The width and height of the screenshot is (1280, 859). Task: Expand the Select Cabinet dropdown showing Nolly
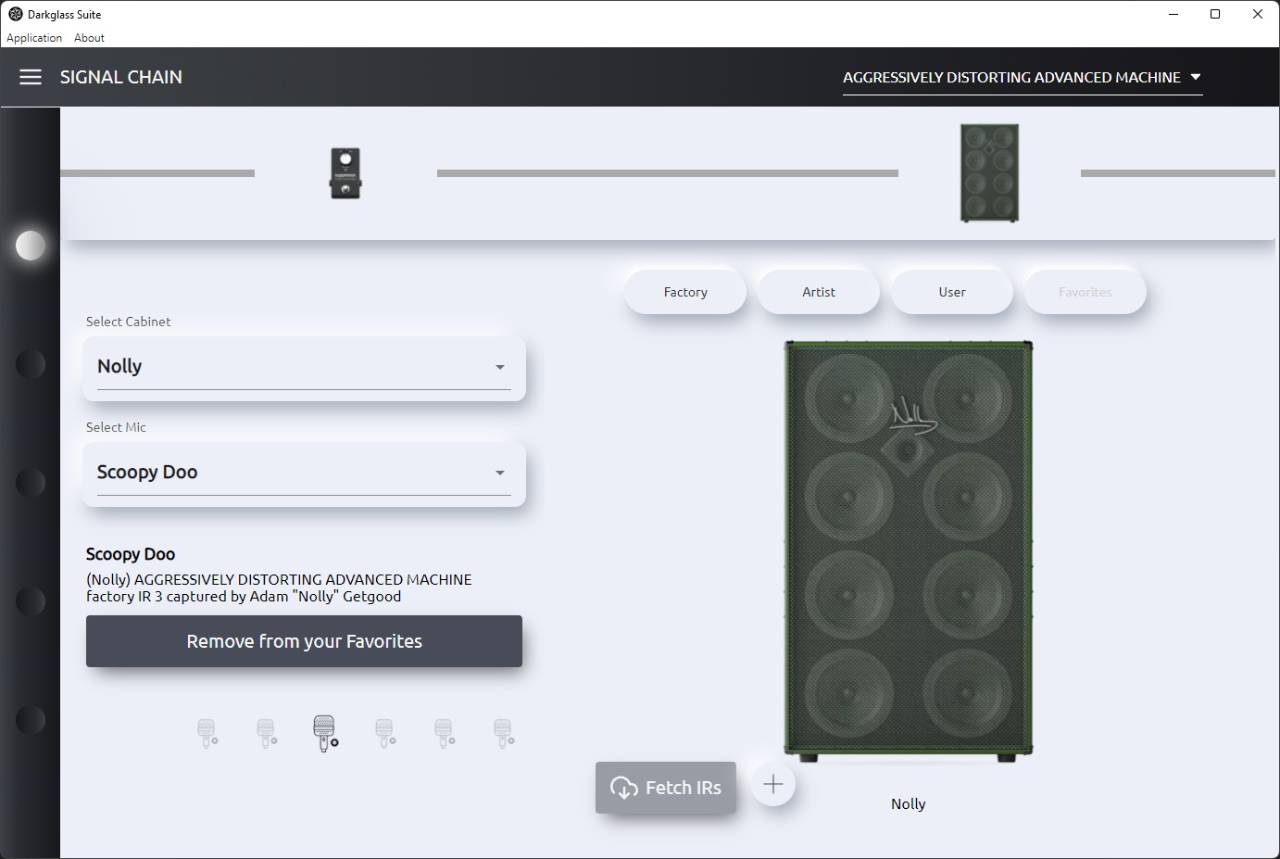(304, 367)
